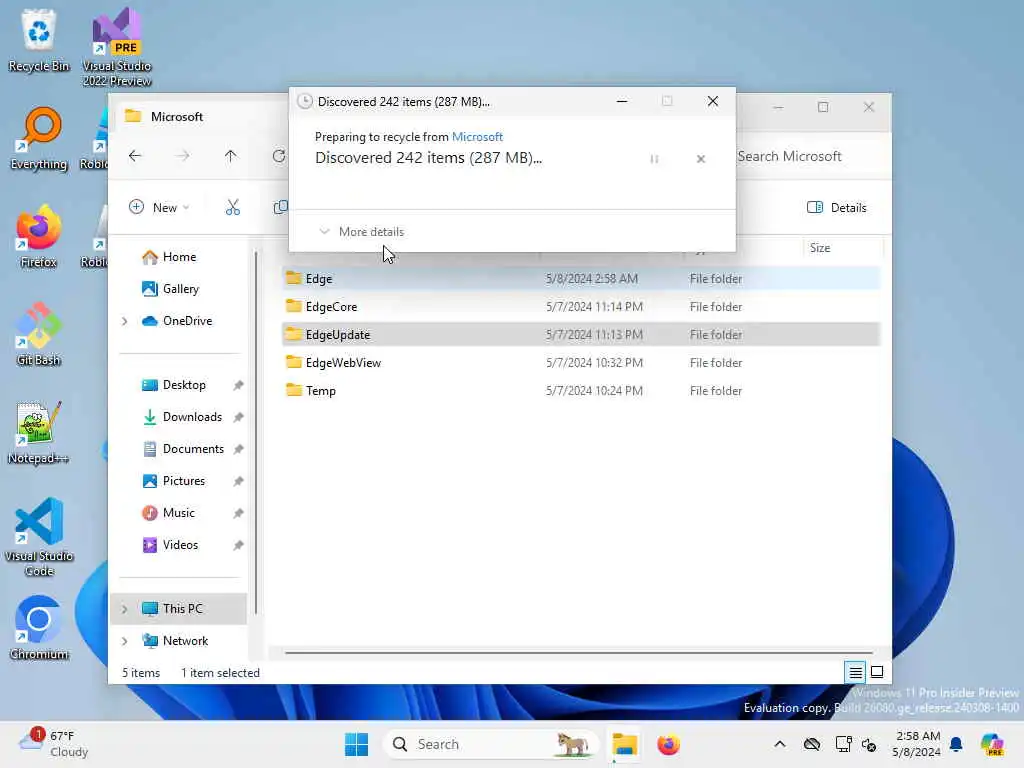Image resolution: width=1024 pixels, height=768 pixels.
Task: Launch Visual Studio 2022 Preview shortcut
Action: [117, 47]
